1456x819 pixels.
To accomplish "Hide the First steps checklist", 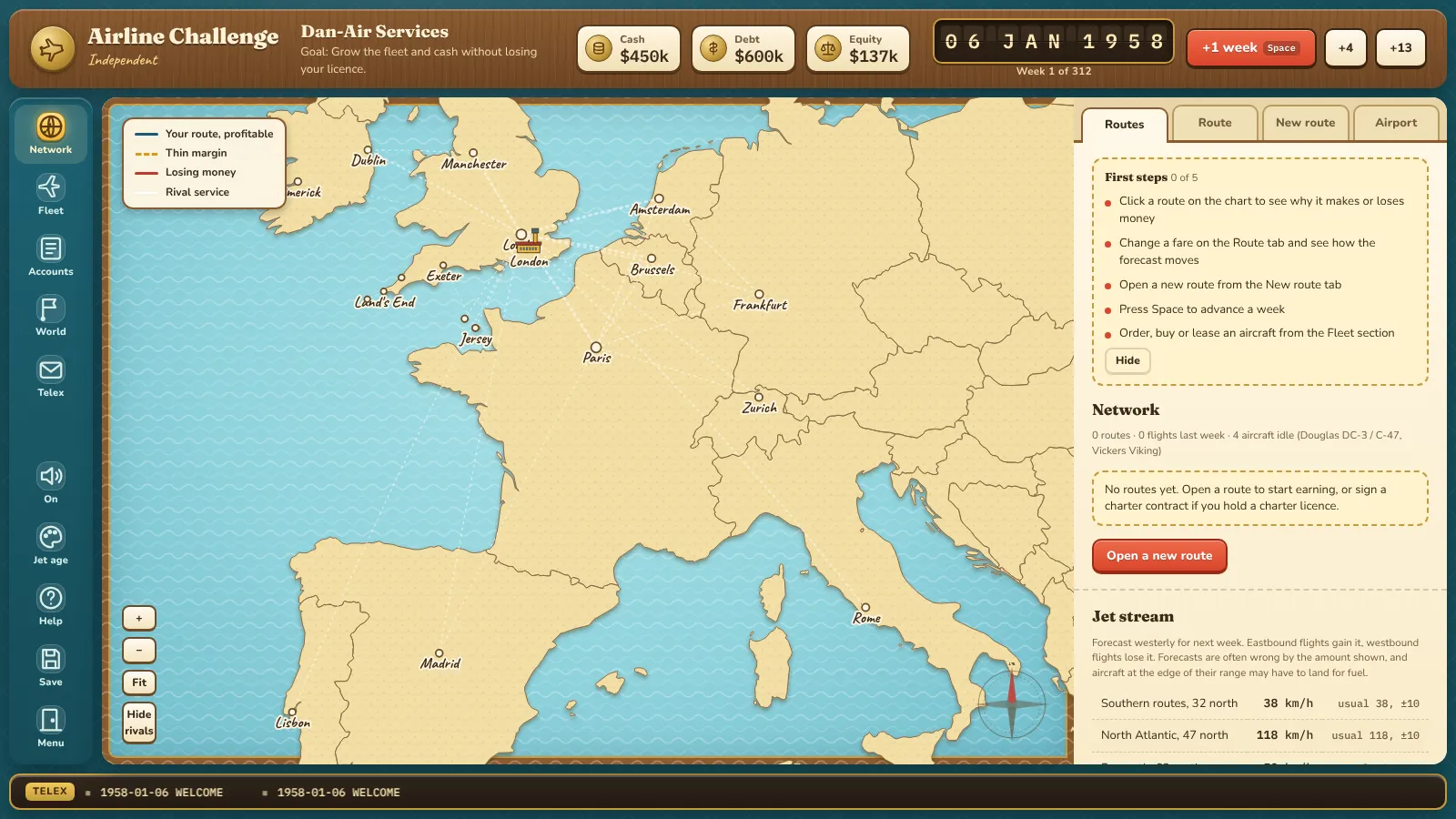I will pyautogui.click(x=1127, y=360).
